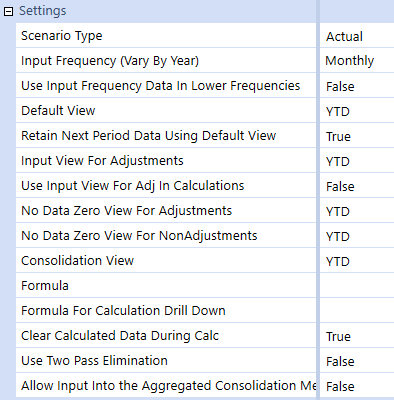Open No Data Zero View NonAdjustments value
The width and height of the screenshot is (394, 400).
(x=357, y=236)
